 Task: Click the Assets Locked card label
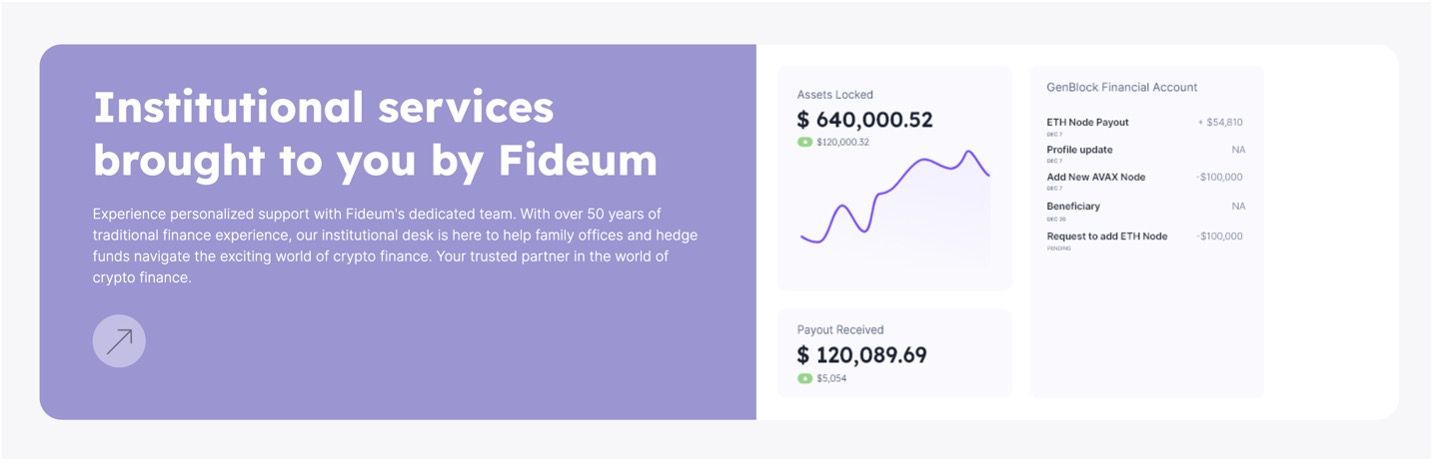pos(835,95)
